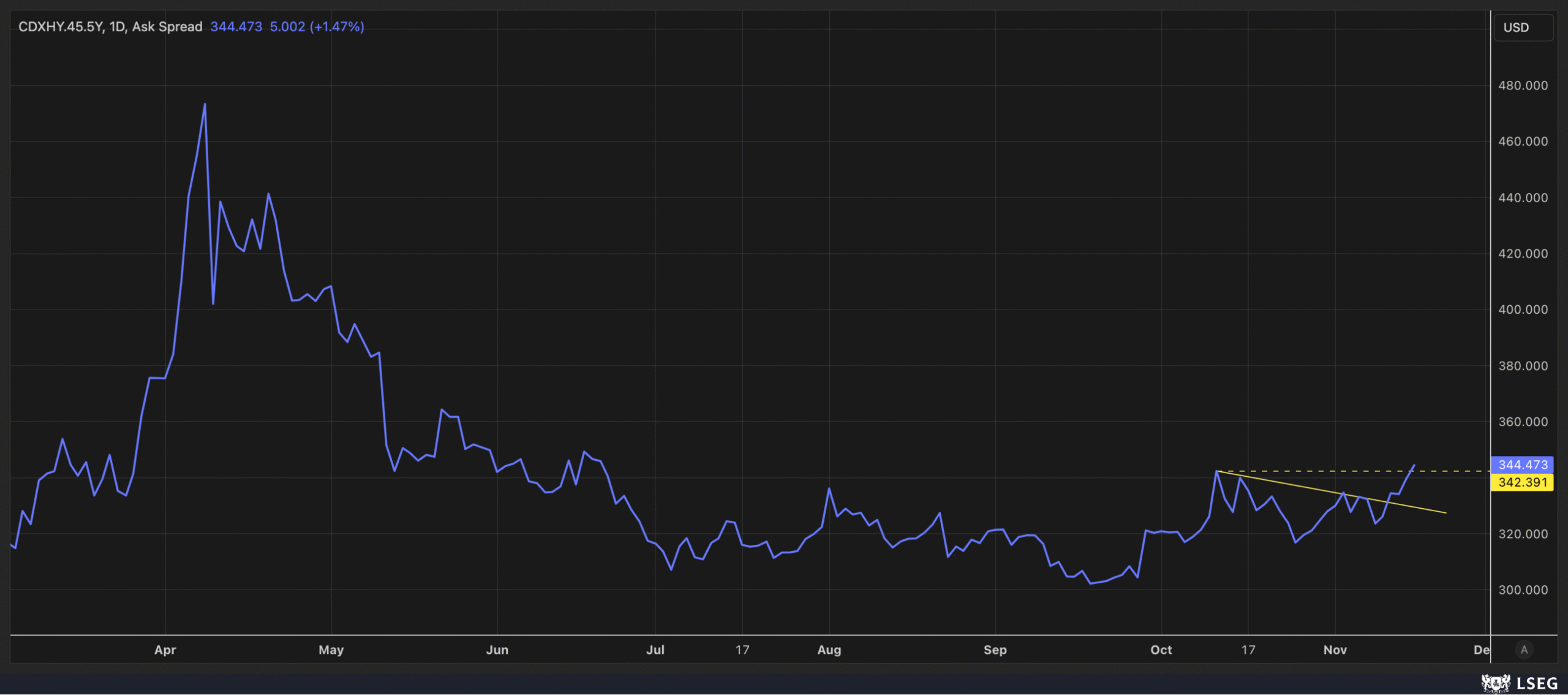Image resolution: width=1568 pixels, height=695 pixels.
Task: Click the blue 344.473 price label
Action: (x=1522, y=465)
